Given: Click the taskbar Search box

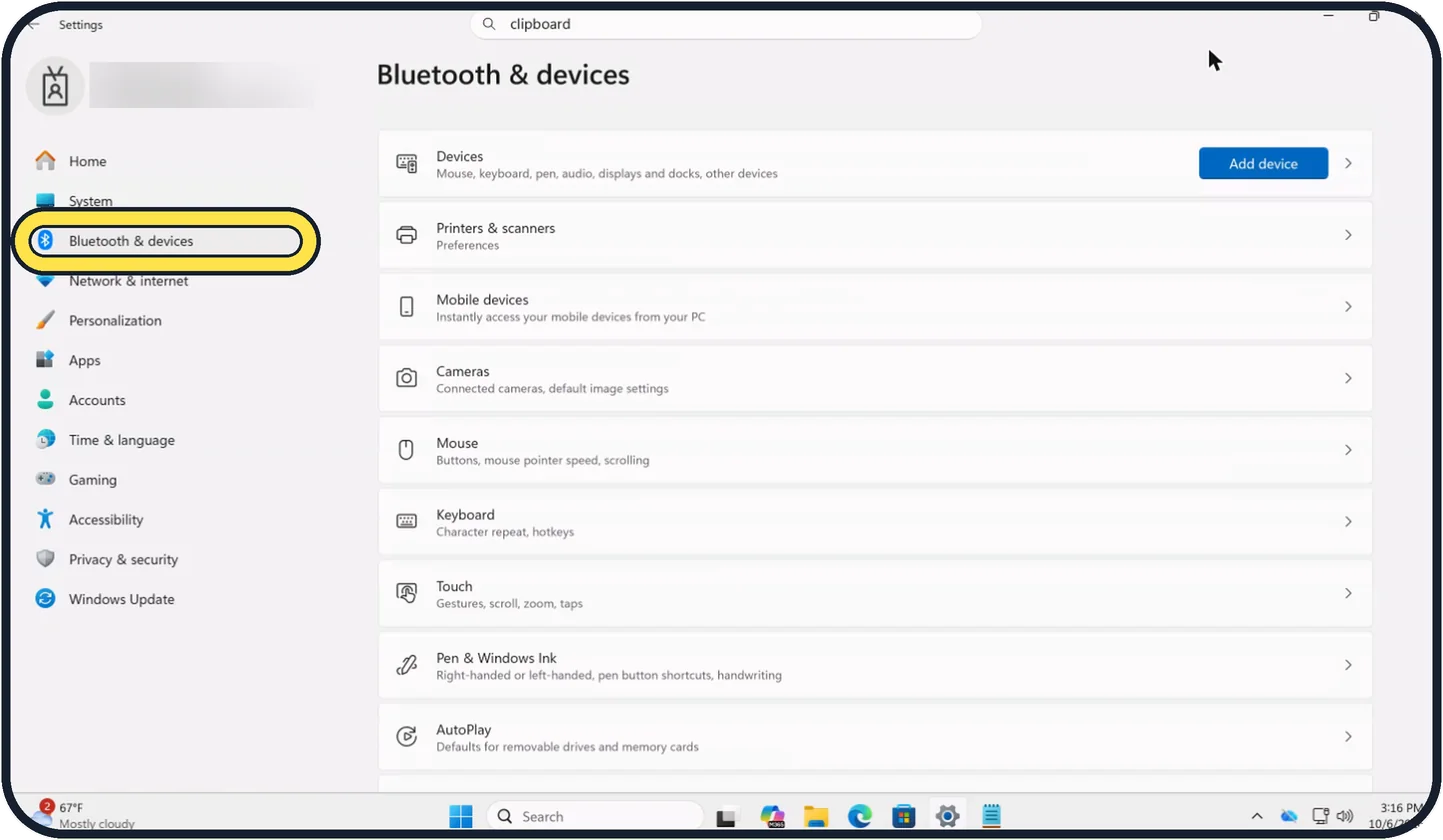Looking at the screenshot, I should click(x=595, y=816).
